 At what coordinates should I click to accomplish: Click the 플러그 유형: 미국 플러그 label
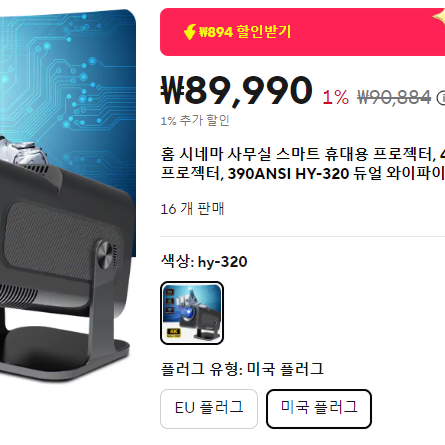[x=242, y=369]
